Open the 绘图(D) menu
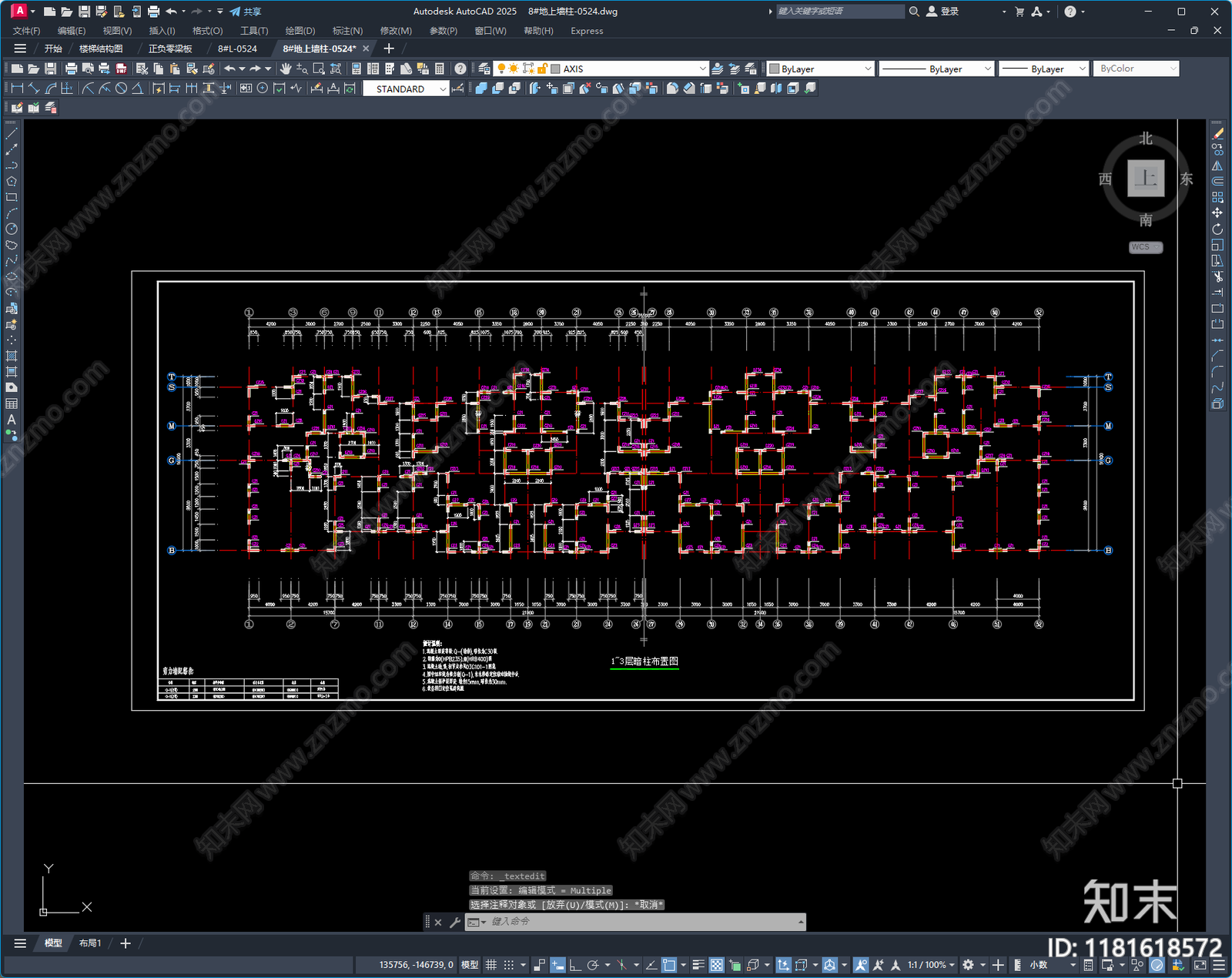 [300, 31]
